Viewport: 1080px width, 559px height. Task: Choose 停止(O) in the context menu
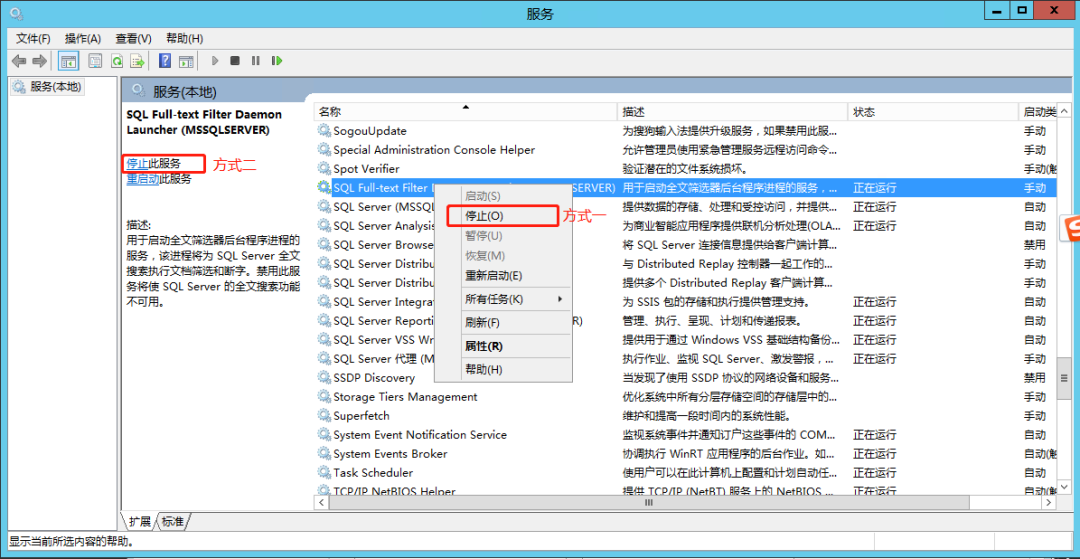(484, 216)
